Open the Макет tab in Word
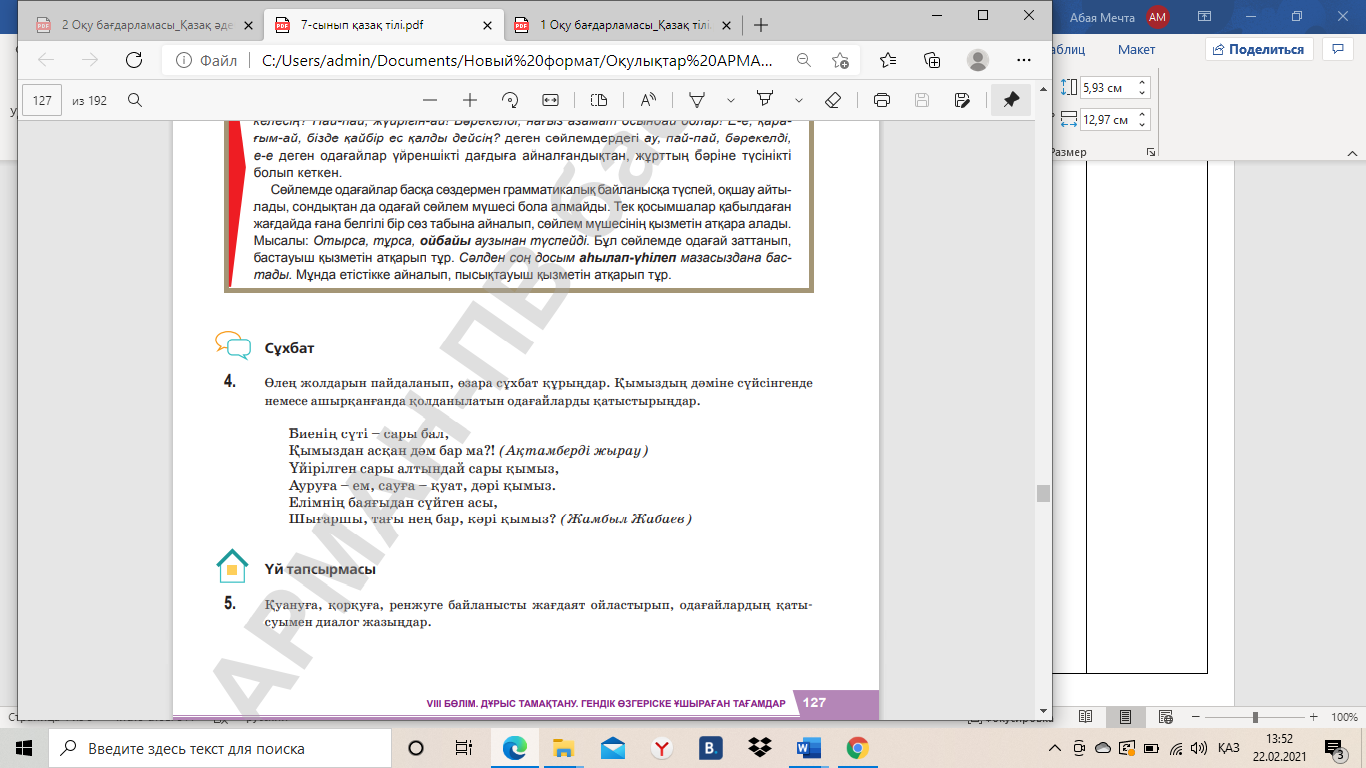The width and height of the screenshot is (1366, 768). (1136, 49)
